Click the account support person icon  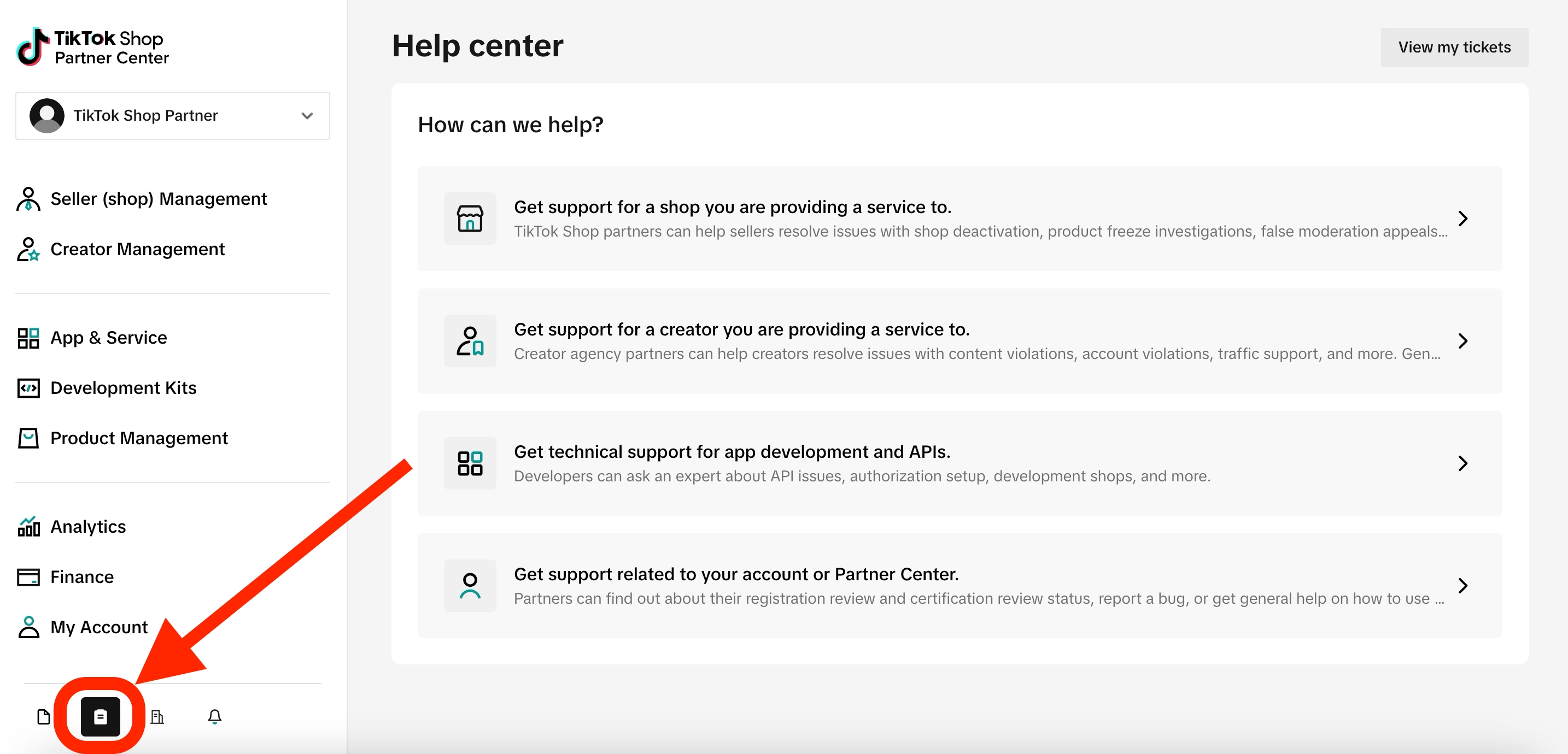tap(469, 585)
